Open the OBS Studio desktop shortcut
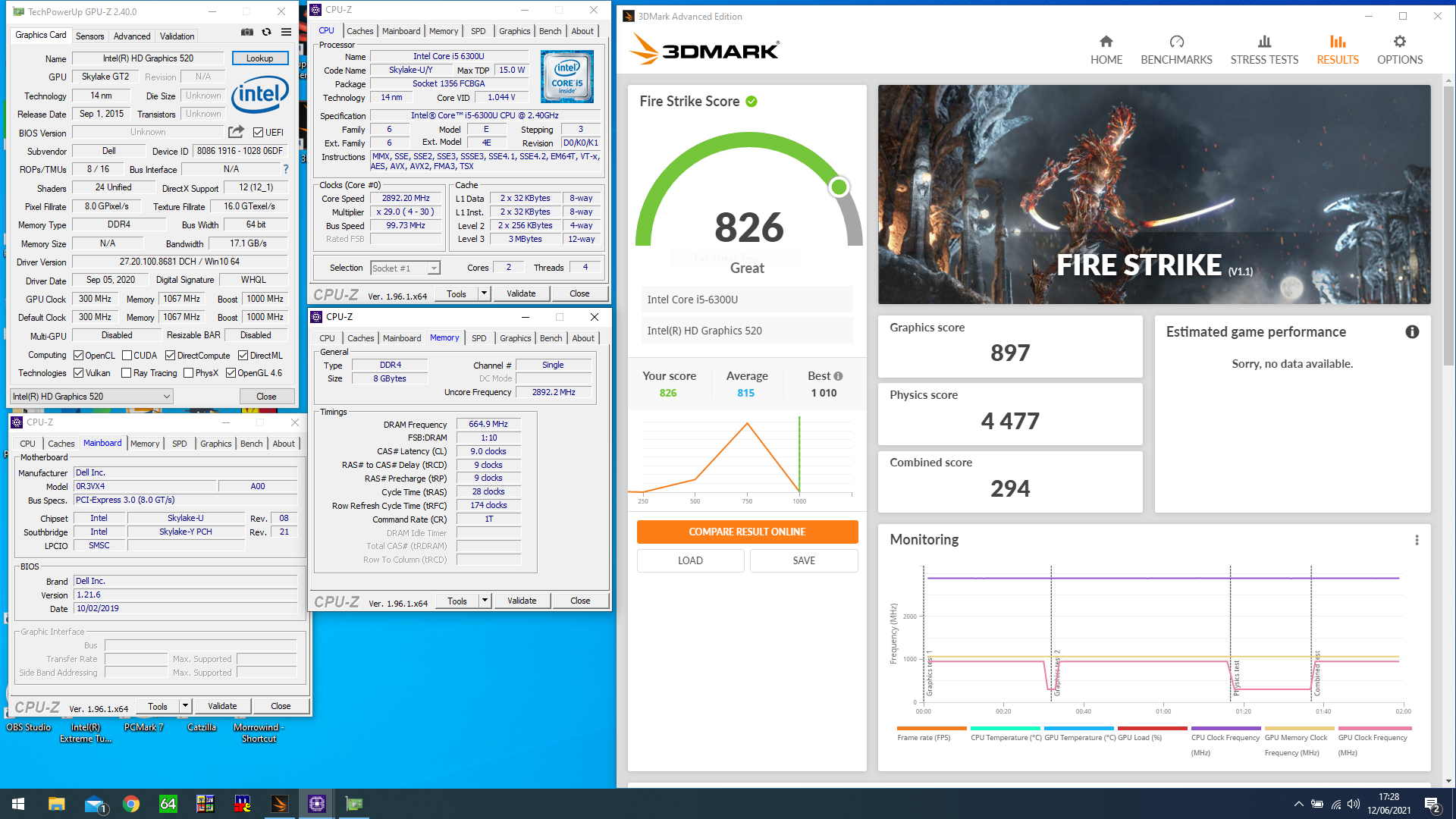1456x819 pixels. (x=28, y=727)
